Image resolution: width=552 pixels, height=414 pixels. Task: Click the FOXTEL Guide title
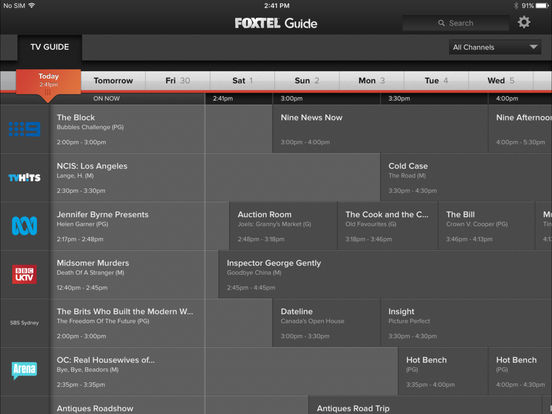(276, 23)
